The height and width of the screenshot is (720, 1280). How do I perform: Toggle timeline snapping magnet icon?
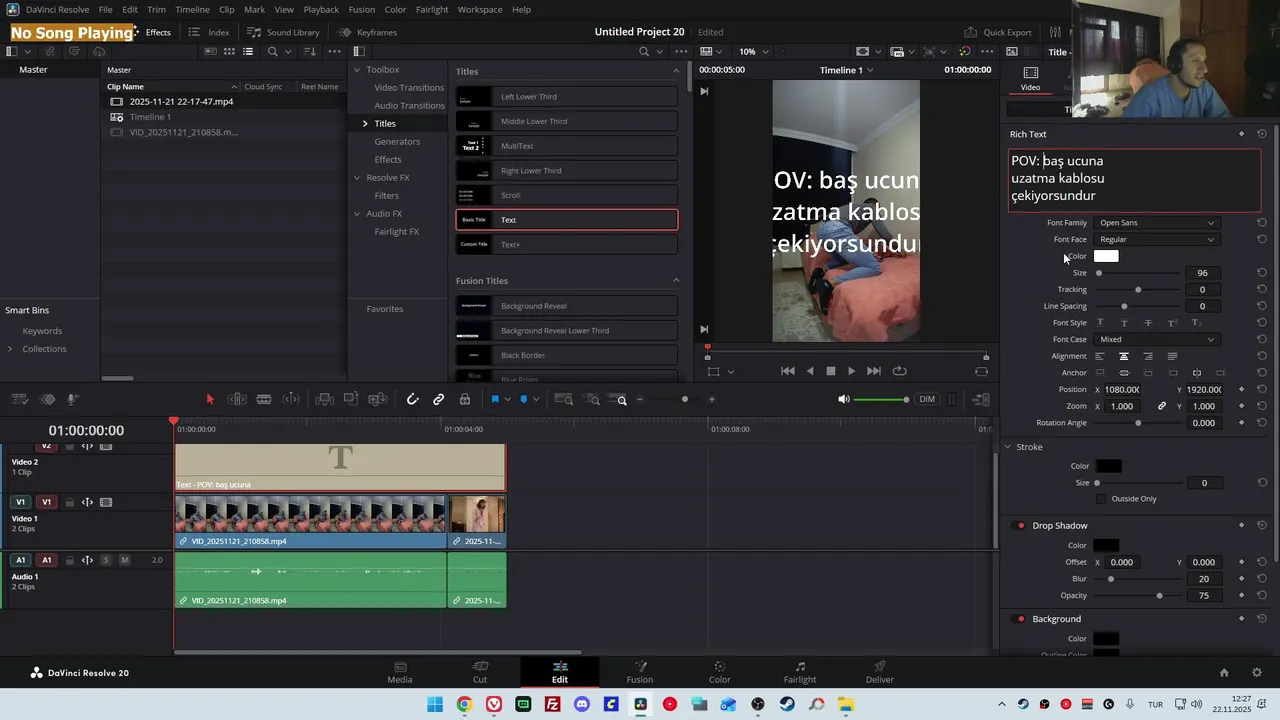[412, 399]
